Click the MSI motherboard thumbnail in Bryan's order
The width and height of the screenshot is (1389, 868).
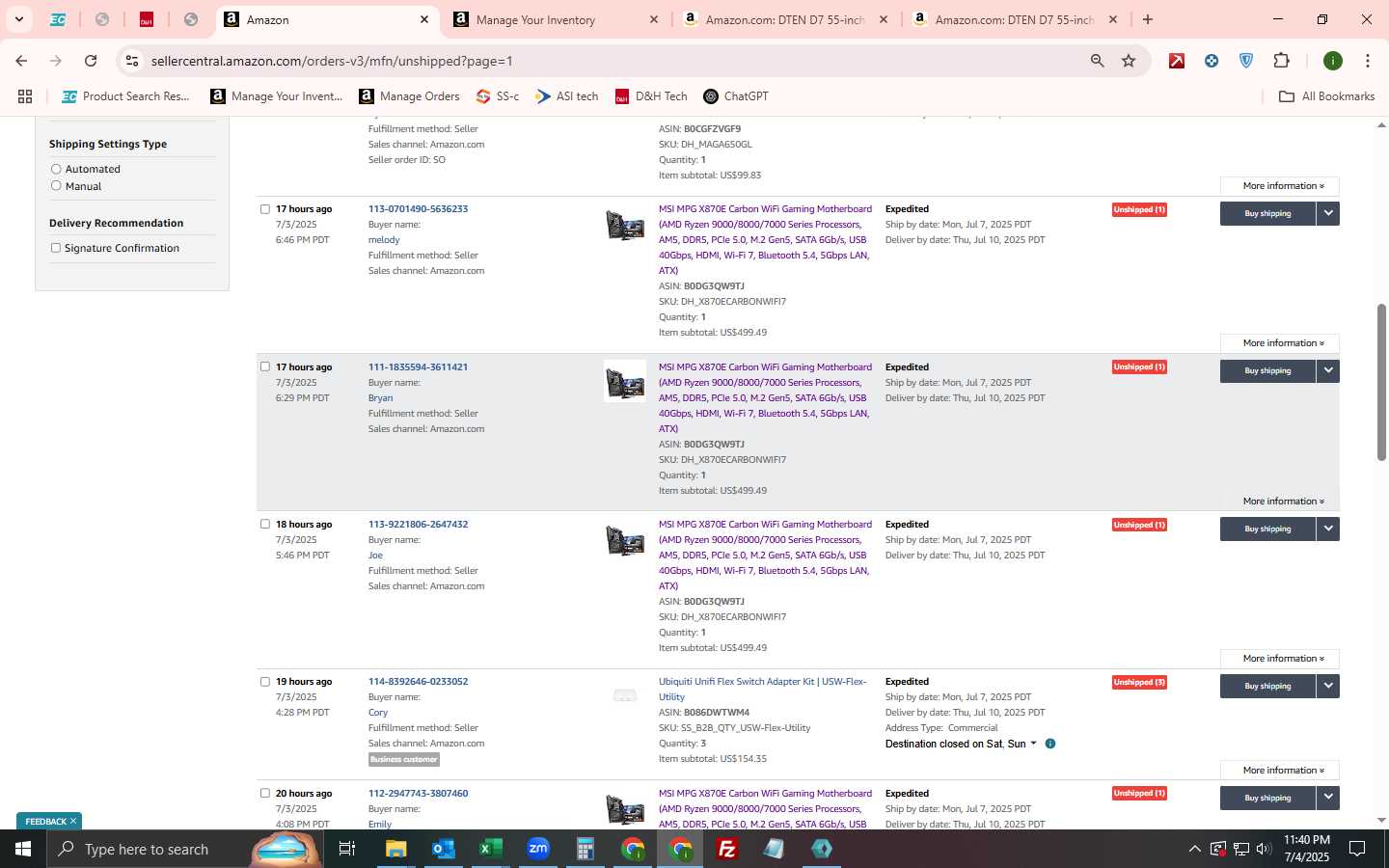tap(625, 382)
